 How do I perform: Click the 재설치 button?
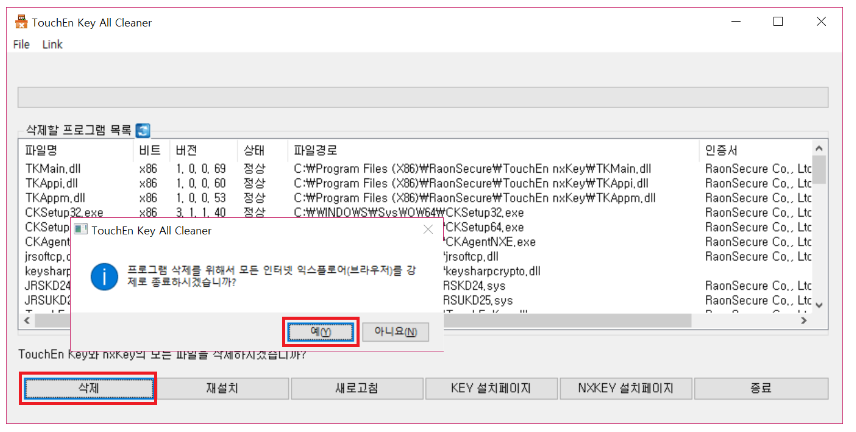pos(222,388)
